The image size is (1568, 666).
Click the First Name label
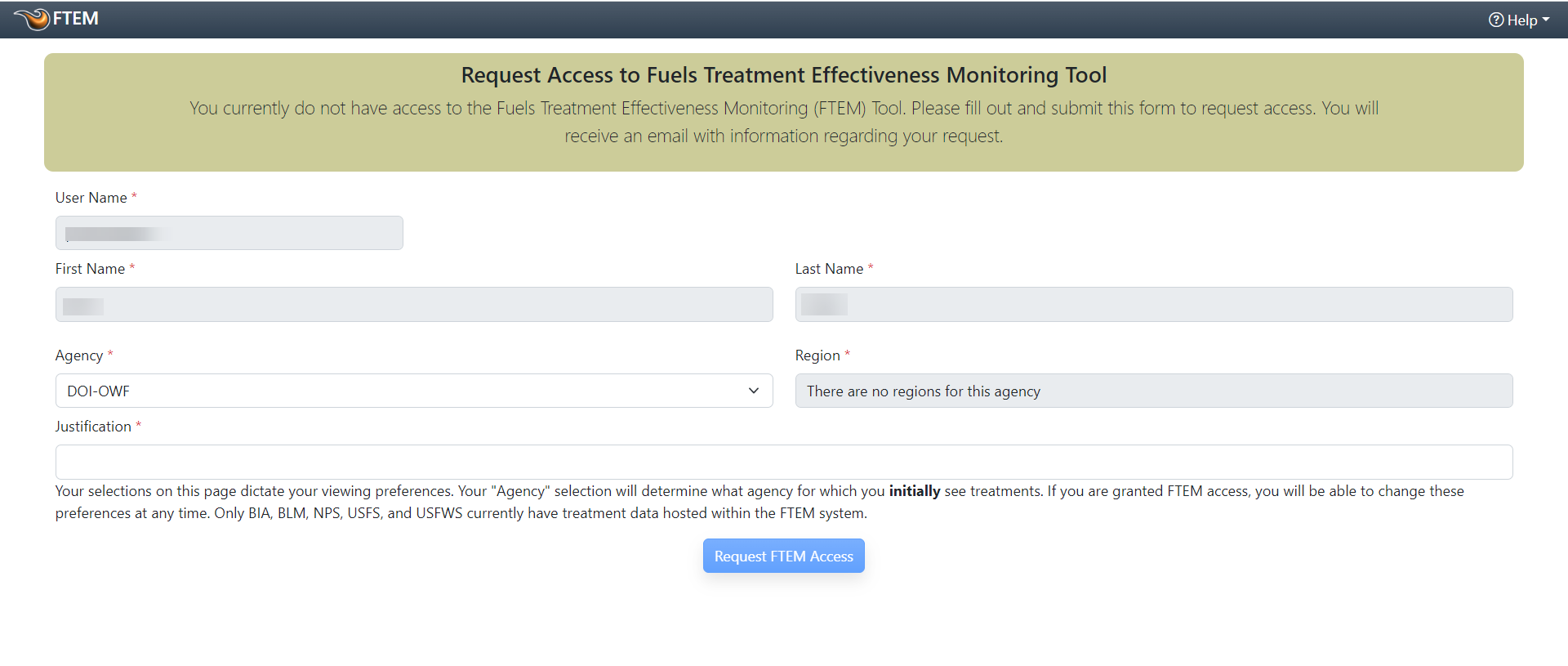(x=90, y=269)
